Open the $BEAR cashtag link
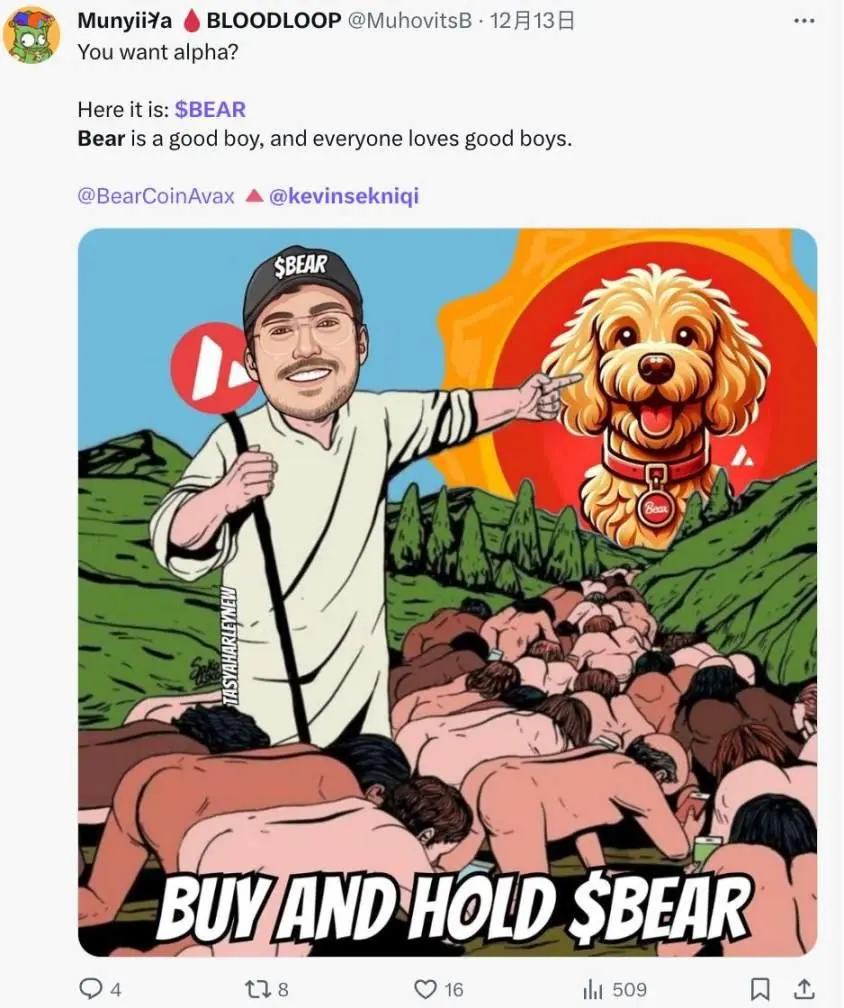844x1008 pixels. pyautogui.click(x=210, y=109)
